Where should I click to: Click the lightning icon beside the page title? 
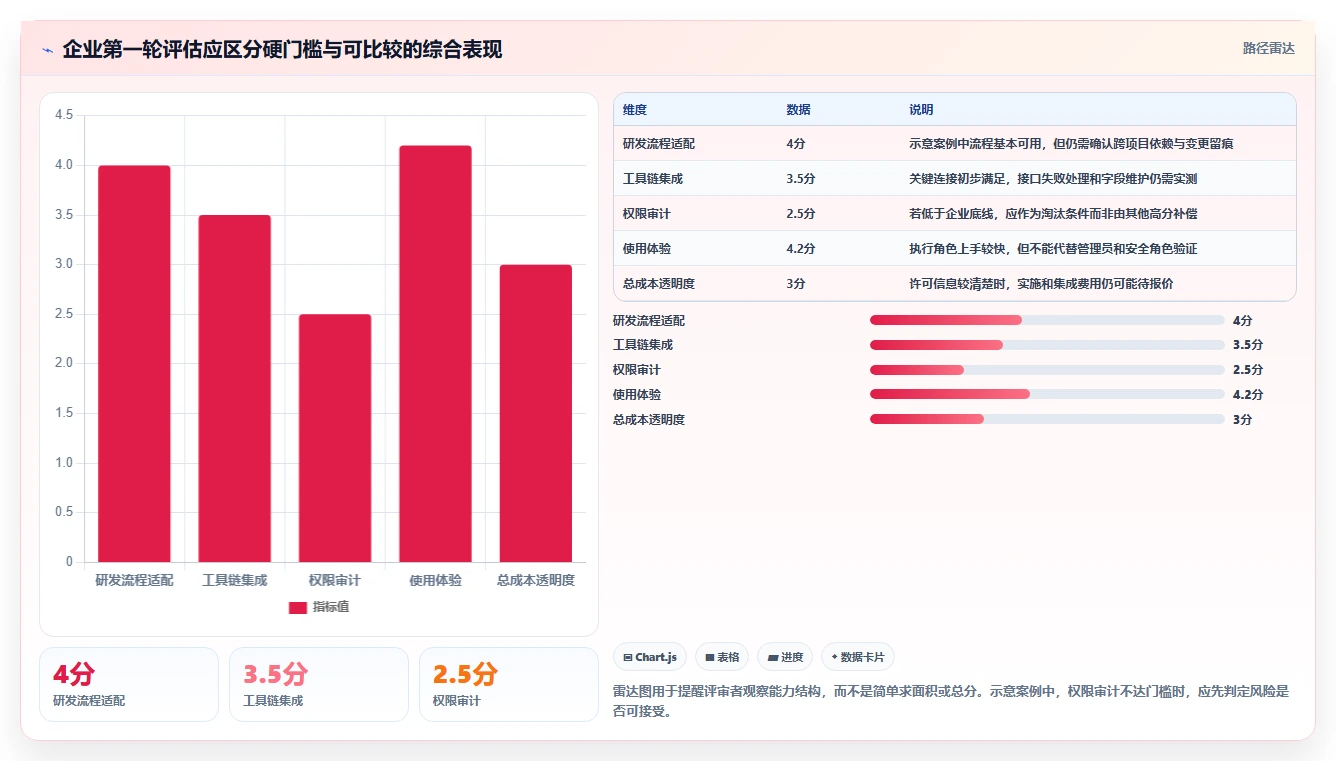(x=48, y=50)
